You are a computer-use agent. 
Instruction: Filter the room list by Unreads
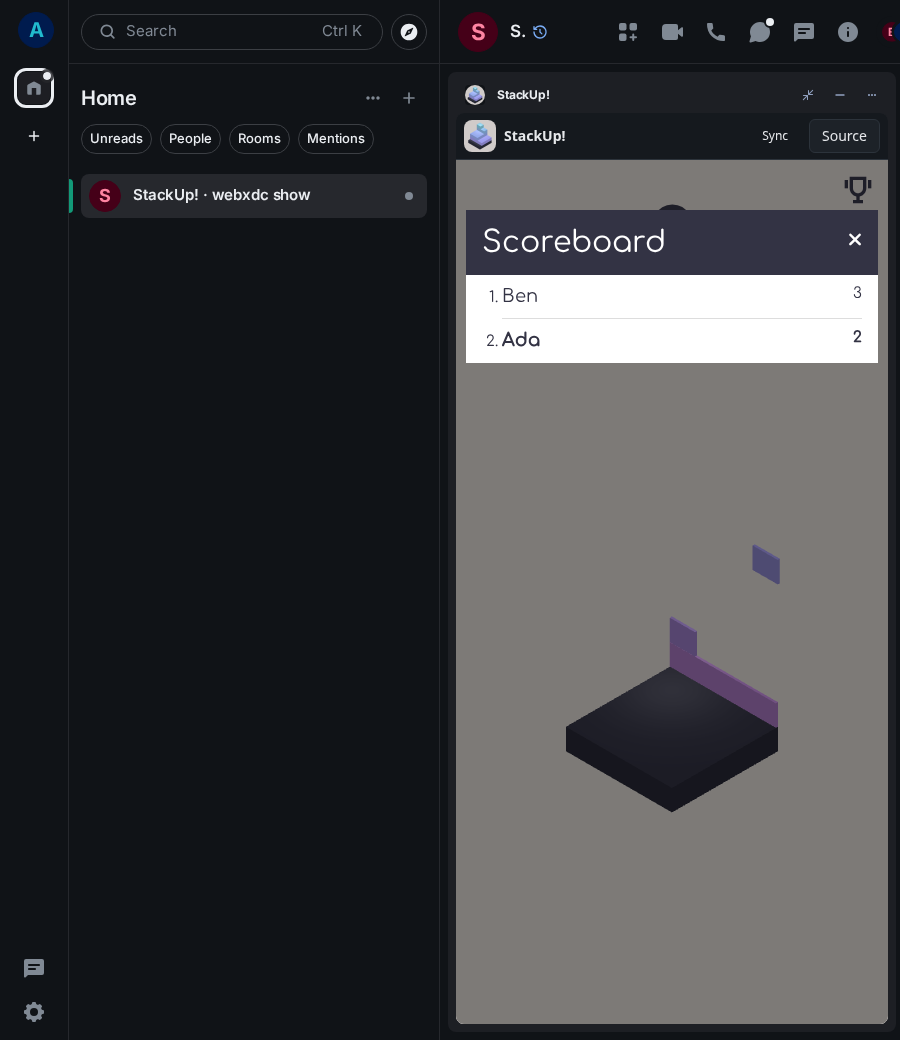coord(116,139)
